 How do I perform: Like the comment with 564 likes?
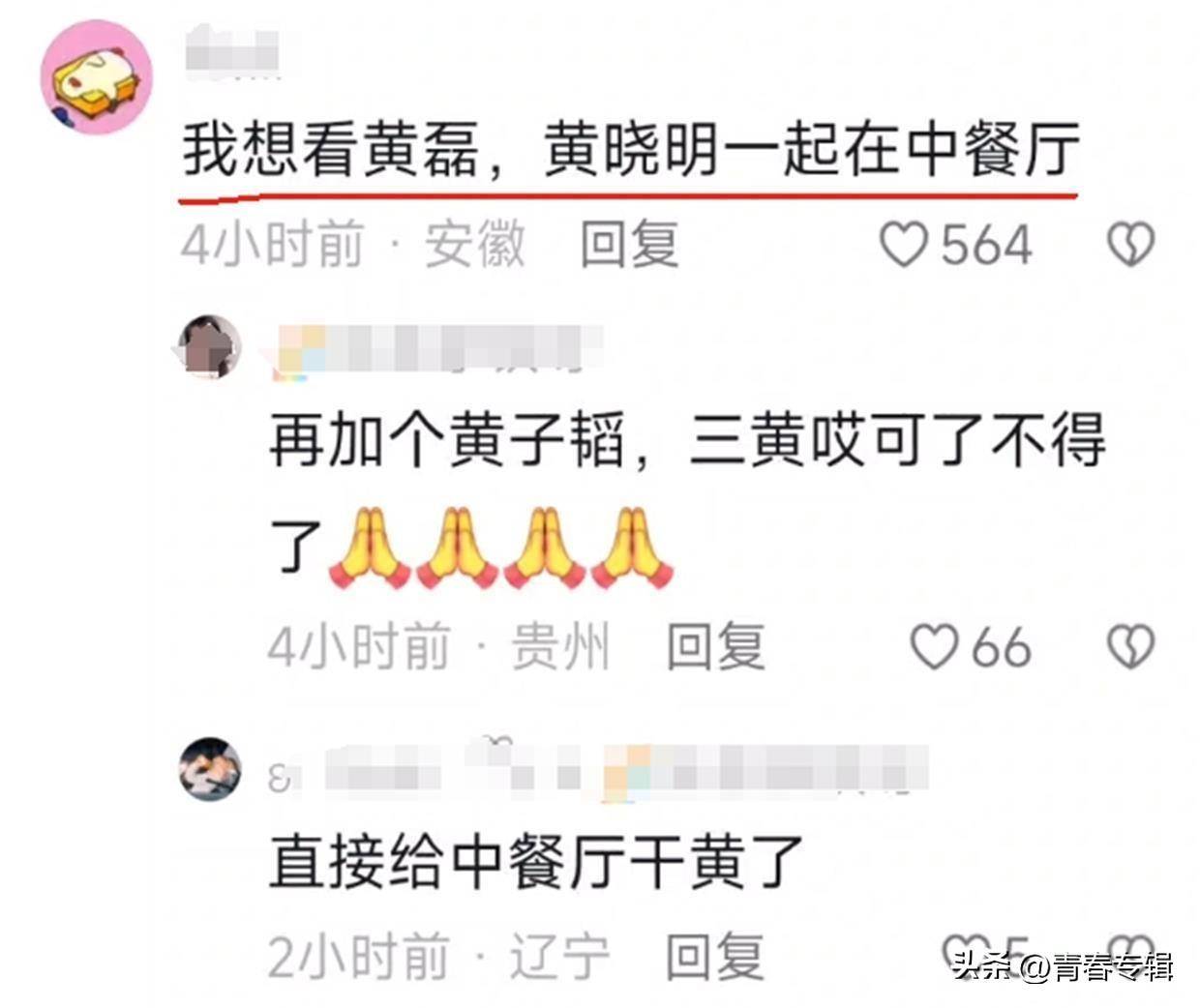905,245
